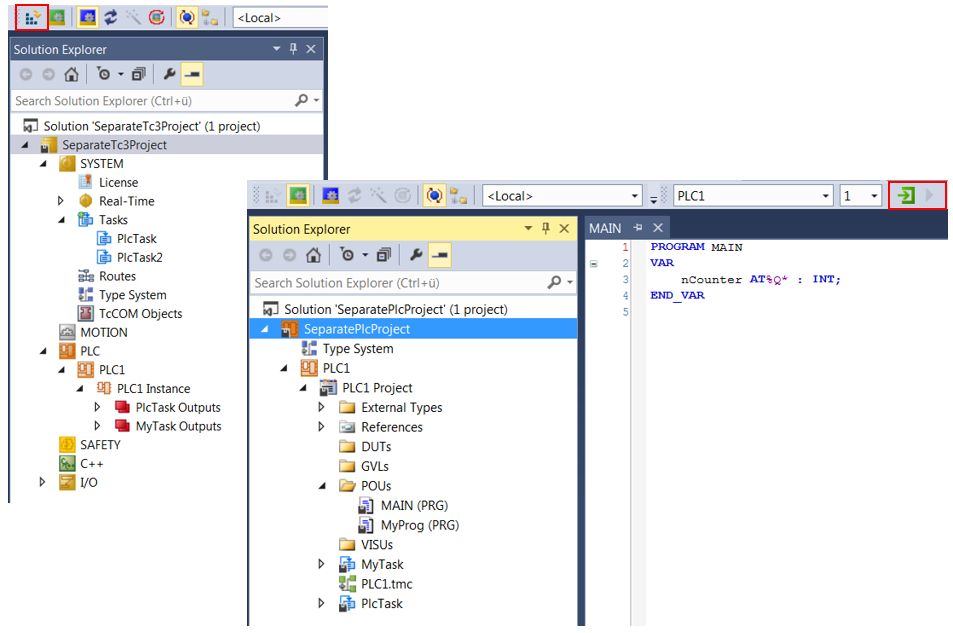
Task: Select PLC1.tmc file
Action: click(x=387, y=584)
